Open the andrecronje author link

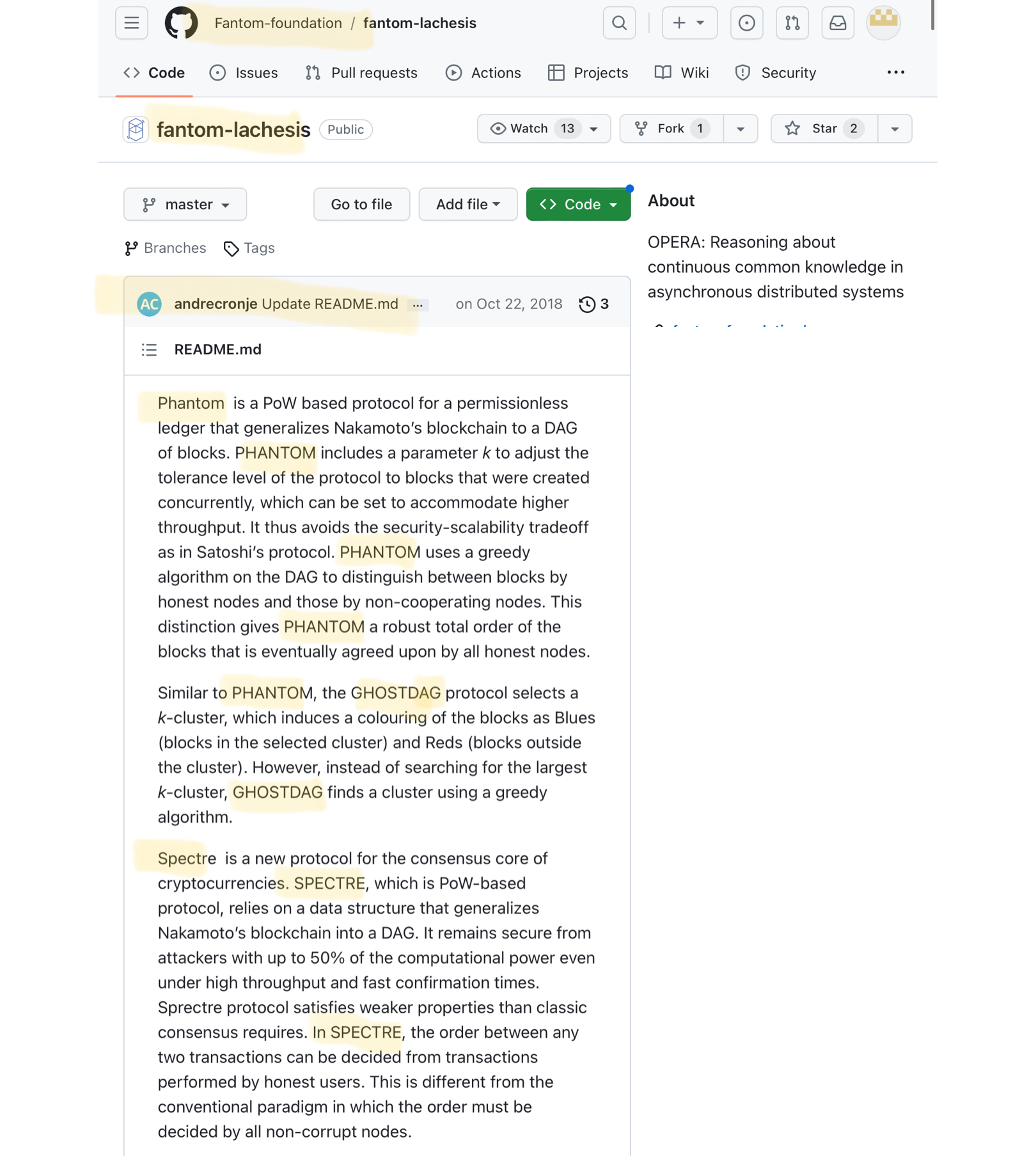coord(216,304)
